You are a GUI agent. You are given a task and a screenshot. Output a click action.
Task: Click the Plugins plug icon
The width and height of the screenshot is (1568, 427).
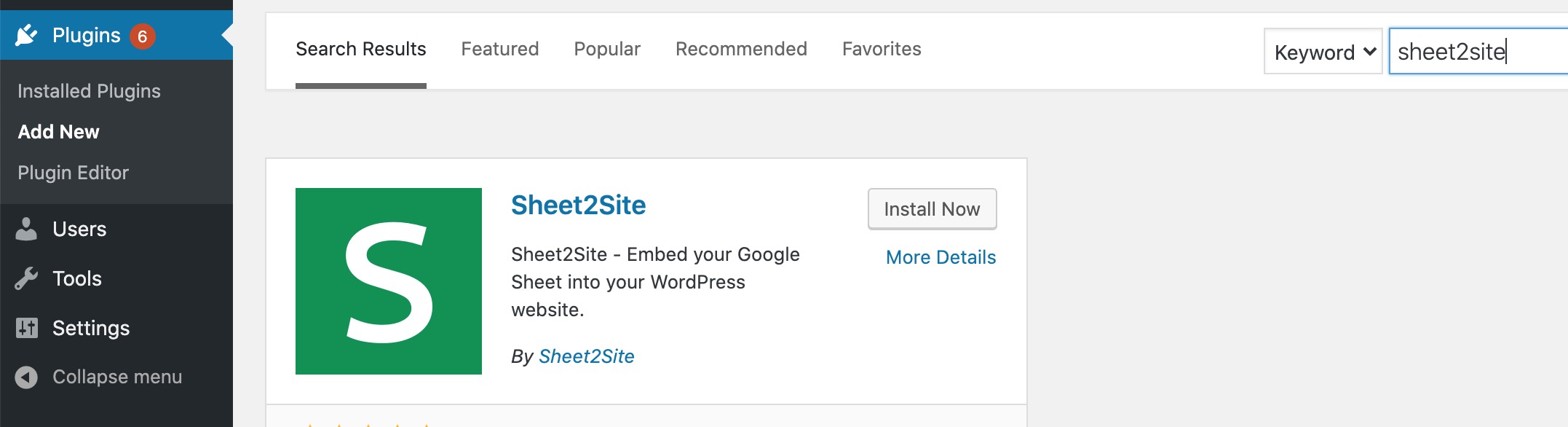click(x=26, y=35)
